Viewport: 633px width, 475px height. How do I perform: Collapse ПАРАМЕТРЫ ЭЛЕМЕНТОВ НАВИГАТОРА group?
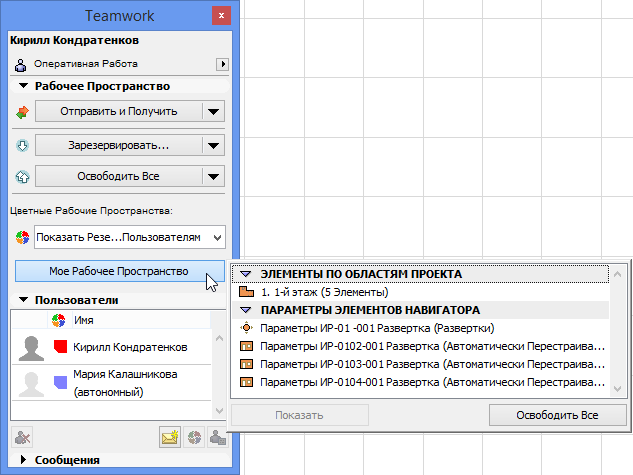click(245, 310)
